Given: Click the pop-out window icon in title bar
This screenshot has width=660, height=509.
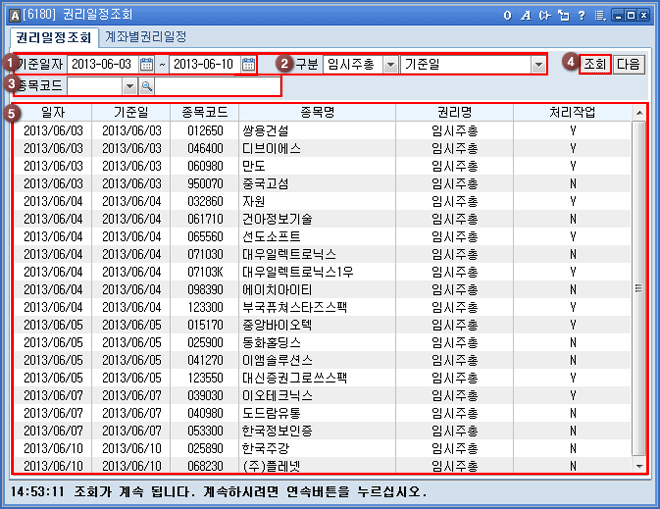Looking at the screenshot, I should click(562, 15).
